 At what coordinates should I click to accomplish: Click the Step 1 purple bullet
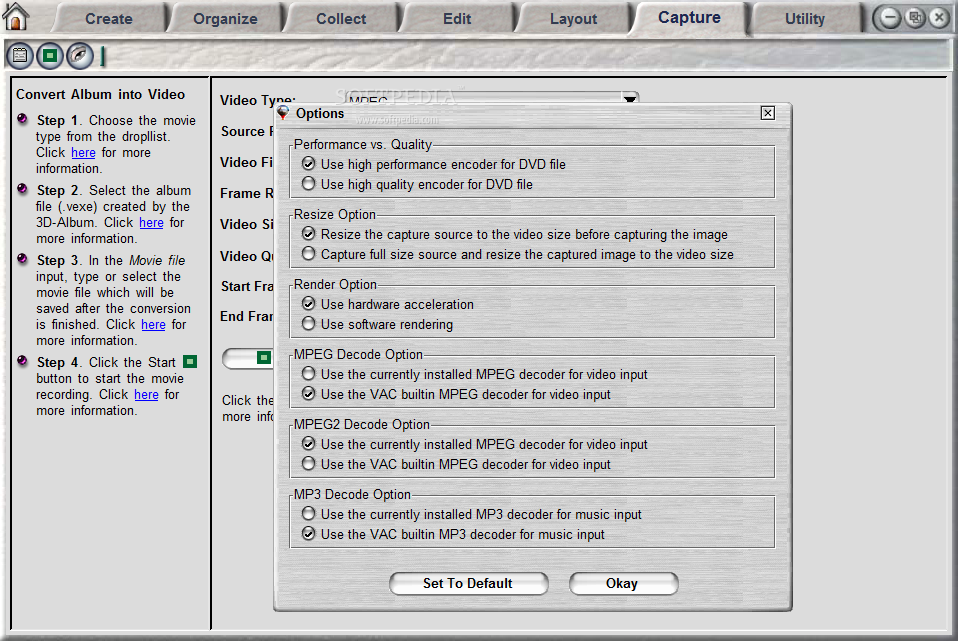(22, 119)
